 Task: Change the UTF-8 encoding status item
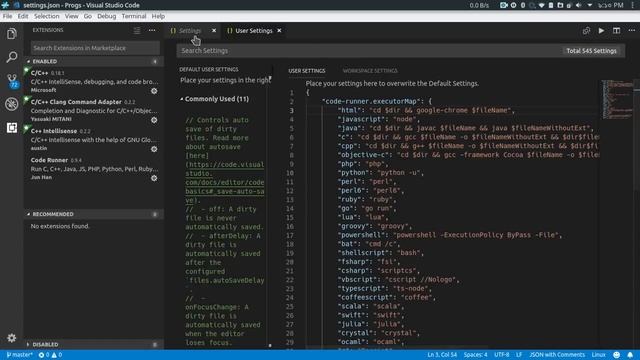tap(502, 355)
